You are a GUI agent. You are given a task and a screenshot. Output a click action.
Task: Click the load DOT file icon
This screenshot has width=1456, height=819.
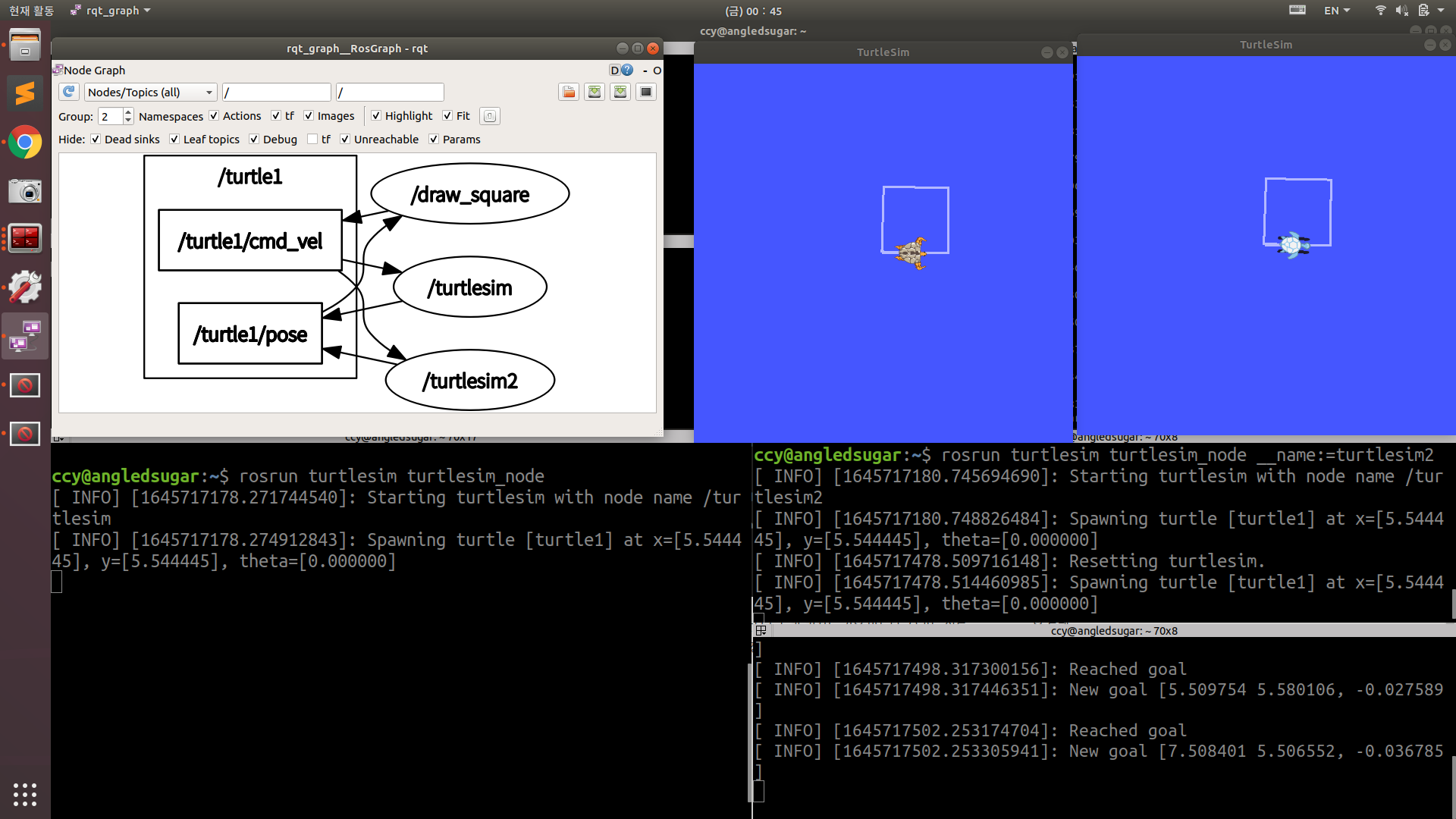(x=569, y=92)
